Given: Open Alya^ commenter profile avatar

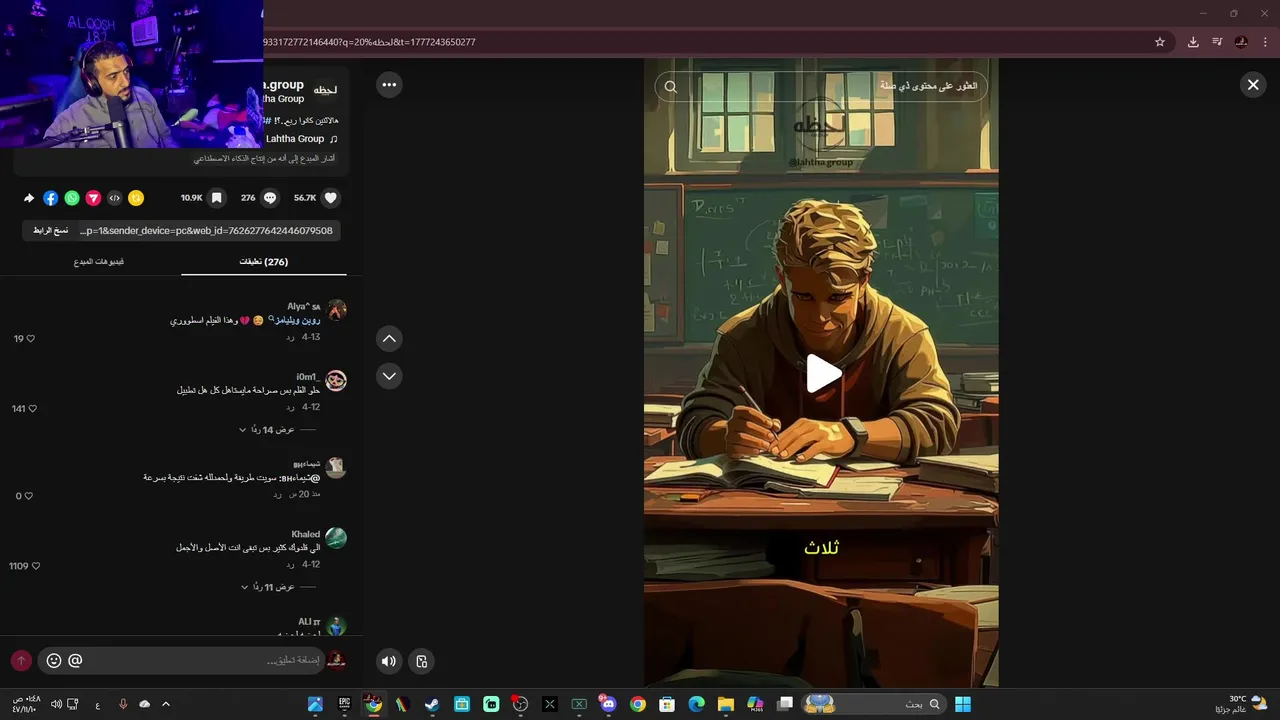Looking at the screenshot, I should point(336,311).
